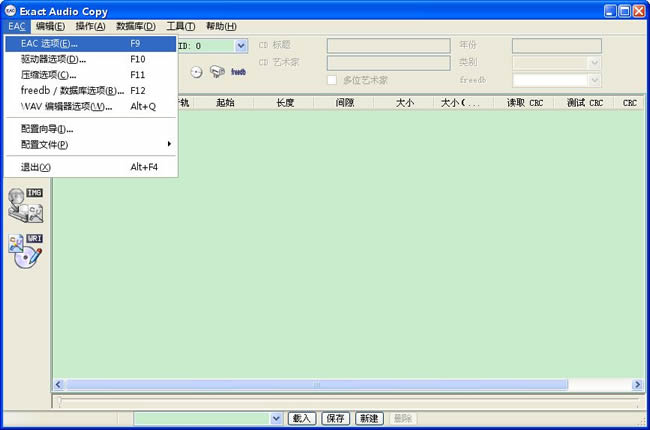Open the 工具(T) menu
The height and width of the screenshot is (430, 650).
[x=180, y=27]
